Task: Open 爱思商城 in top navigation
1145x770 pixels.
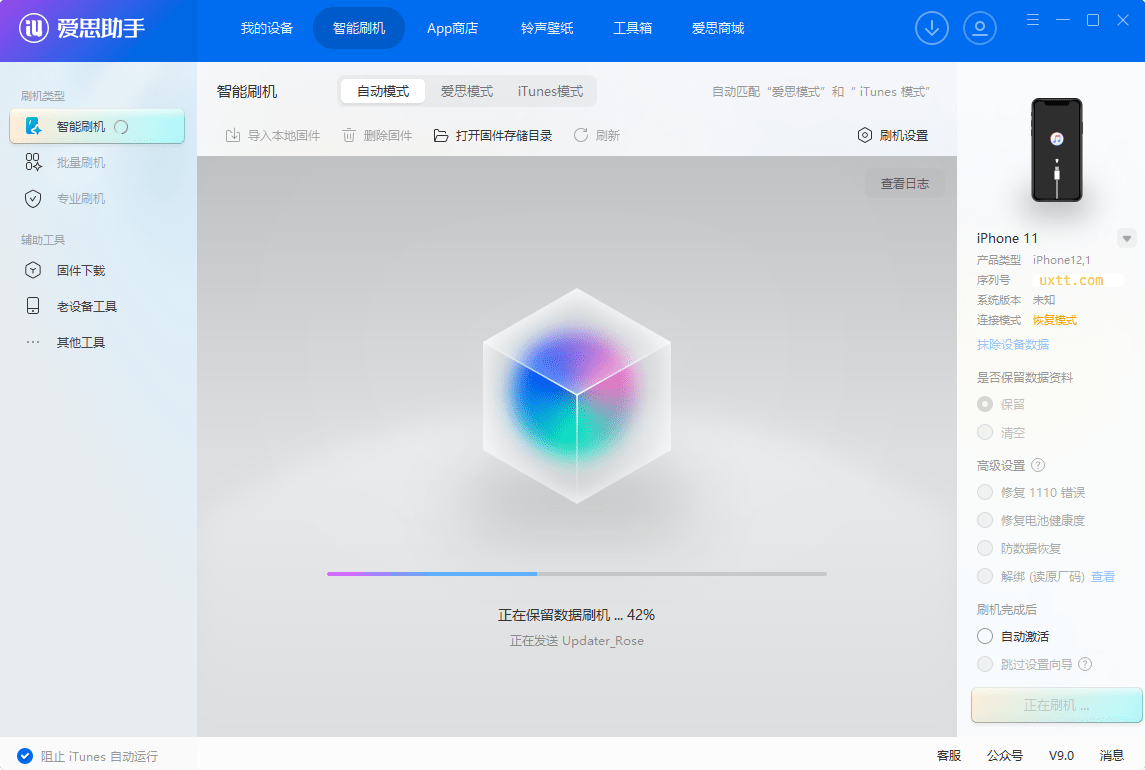Action: coord(718,28)
